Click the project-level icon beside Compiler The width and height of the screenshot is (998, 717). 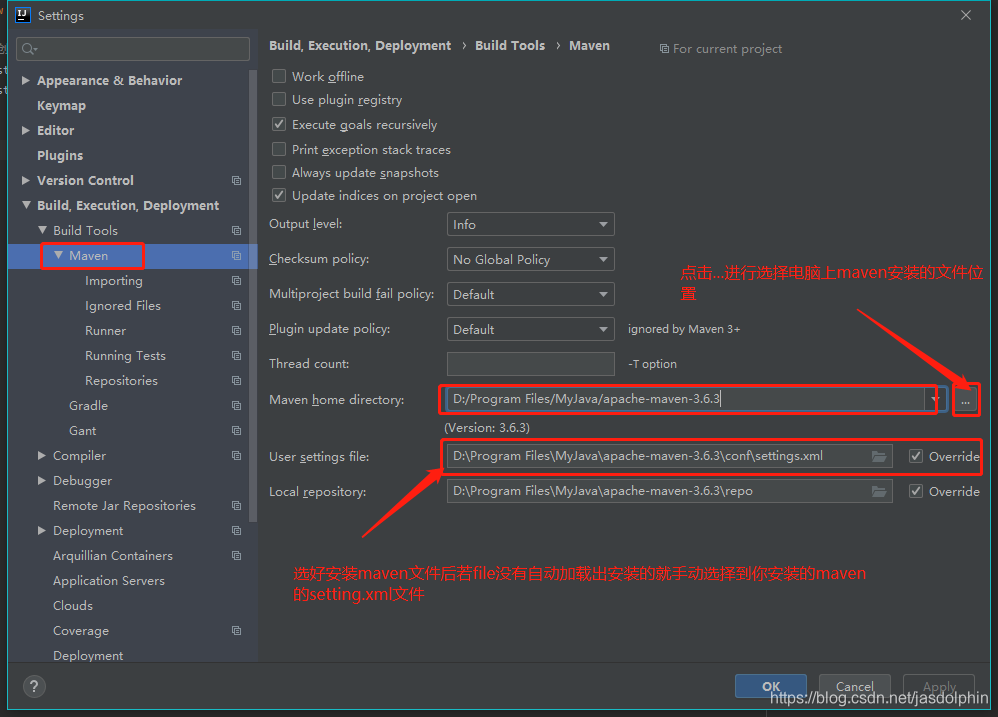(236, 456)
